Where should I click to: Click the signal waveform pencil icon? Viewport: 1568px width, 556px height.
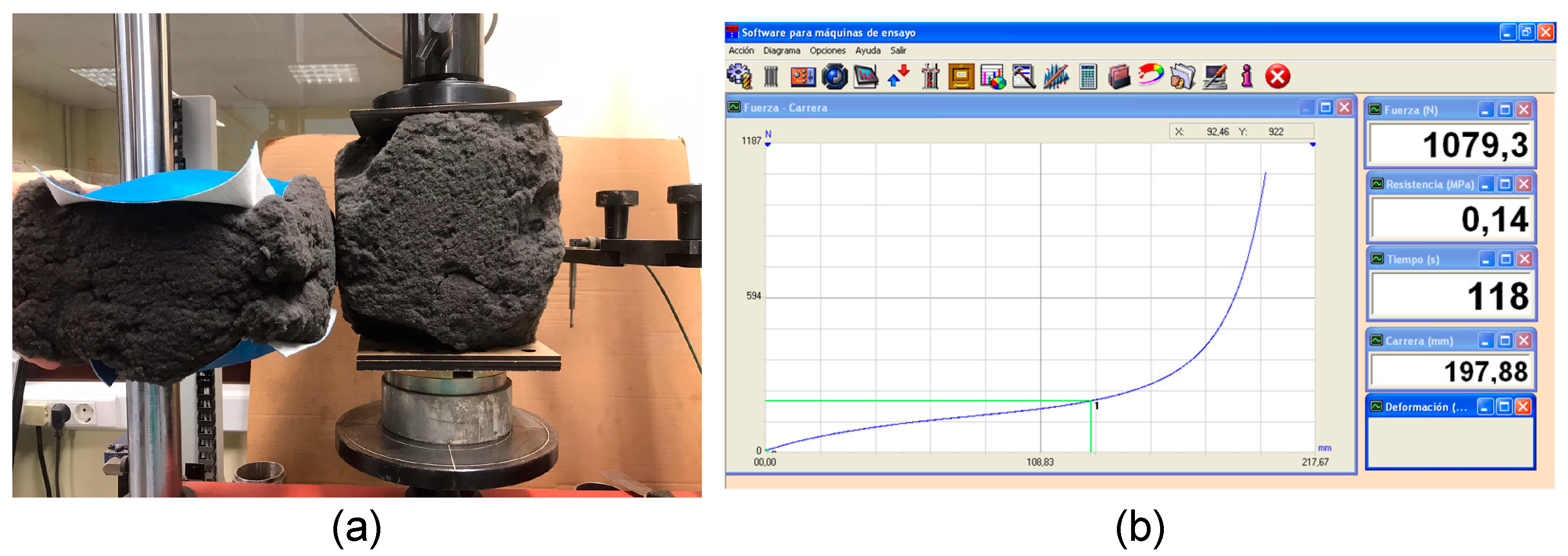click(1056, 77)
